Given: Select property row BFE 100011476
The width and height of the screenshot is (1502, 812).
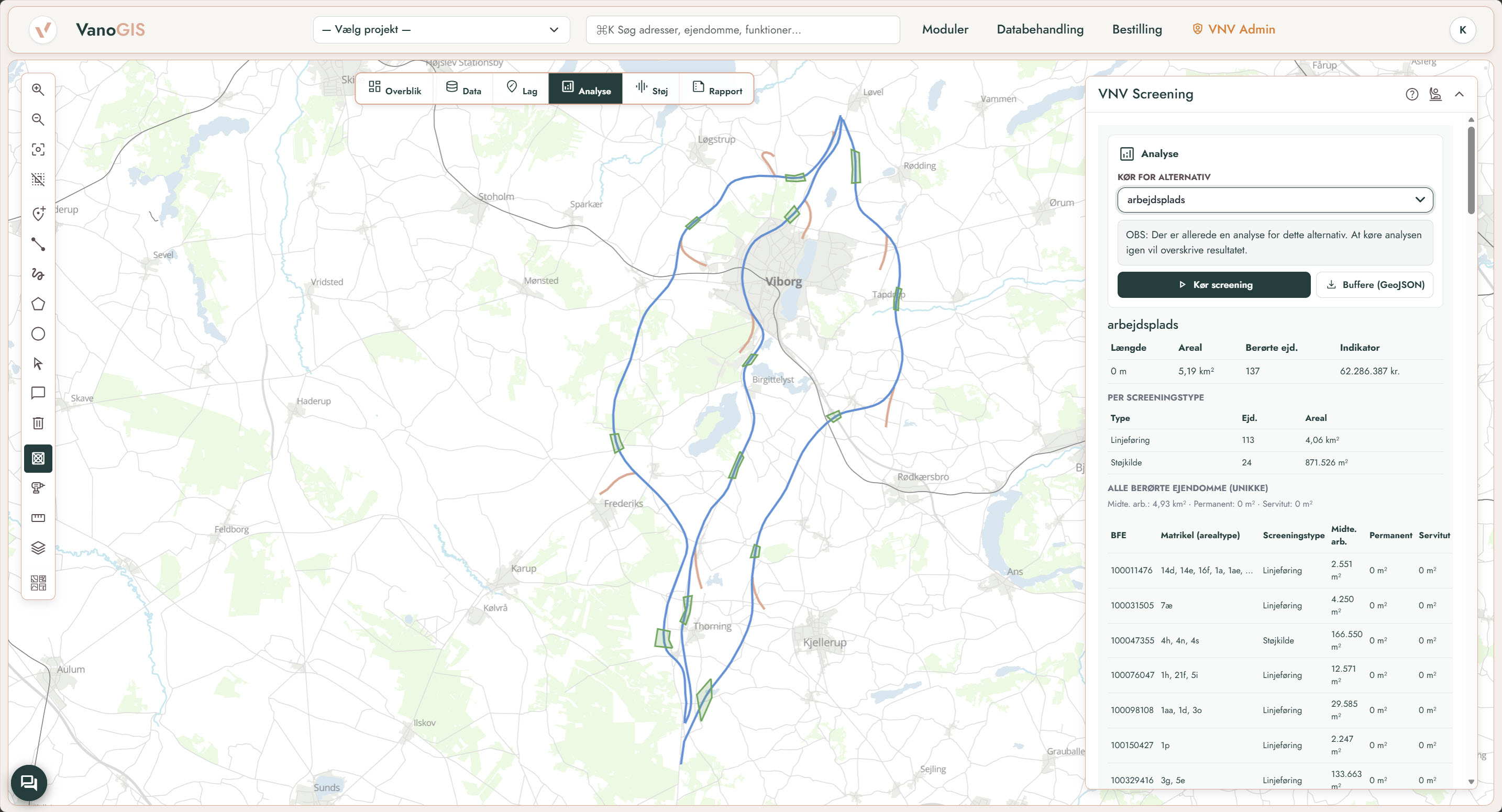Looking at the screenshot, I should [x=1279, y=570].
